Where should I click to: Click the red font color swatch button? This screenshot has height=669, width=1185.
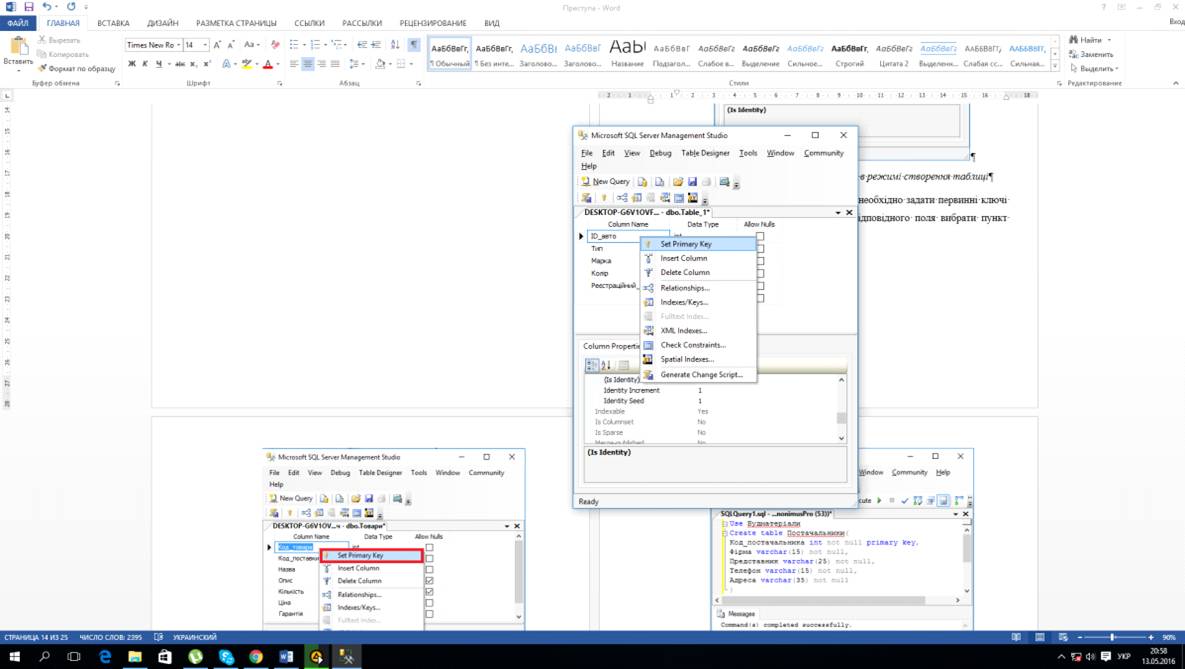[267, 64]
